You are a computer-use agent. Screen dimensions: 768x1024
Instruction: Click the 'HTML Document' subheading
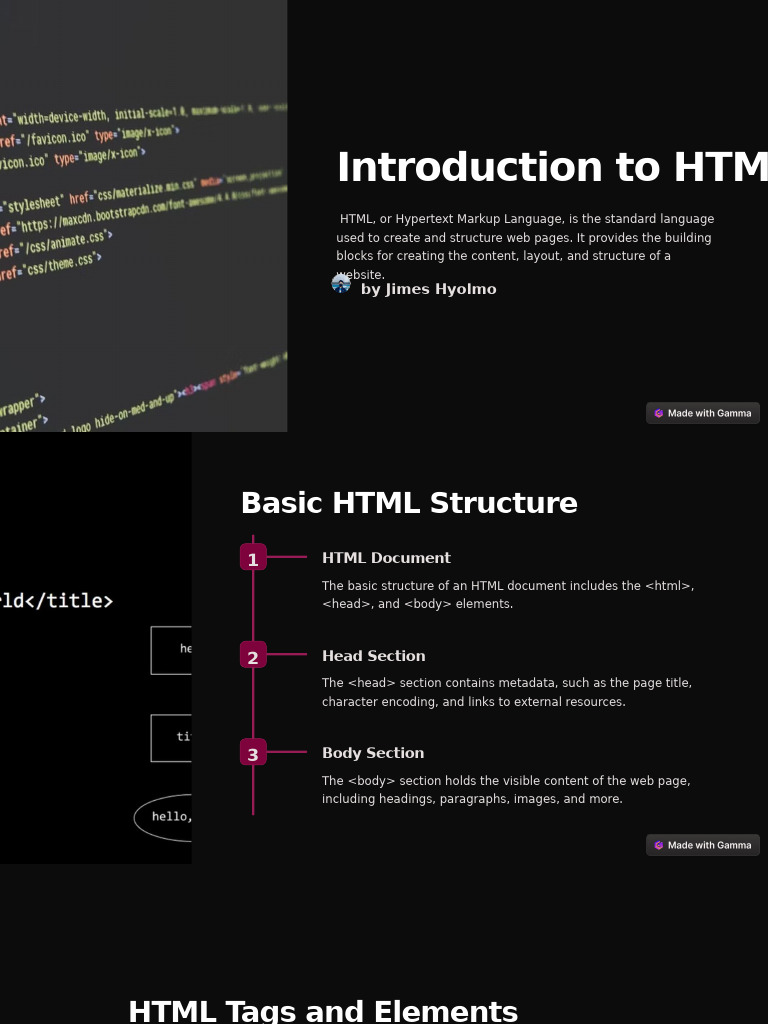pos(386,558)
